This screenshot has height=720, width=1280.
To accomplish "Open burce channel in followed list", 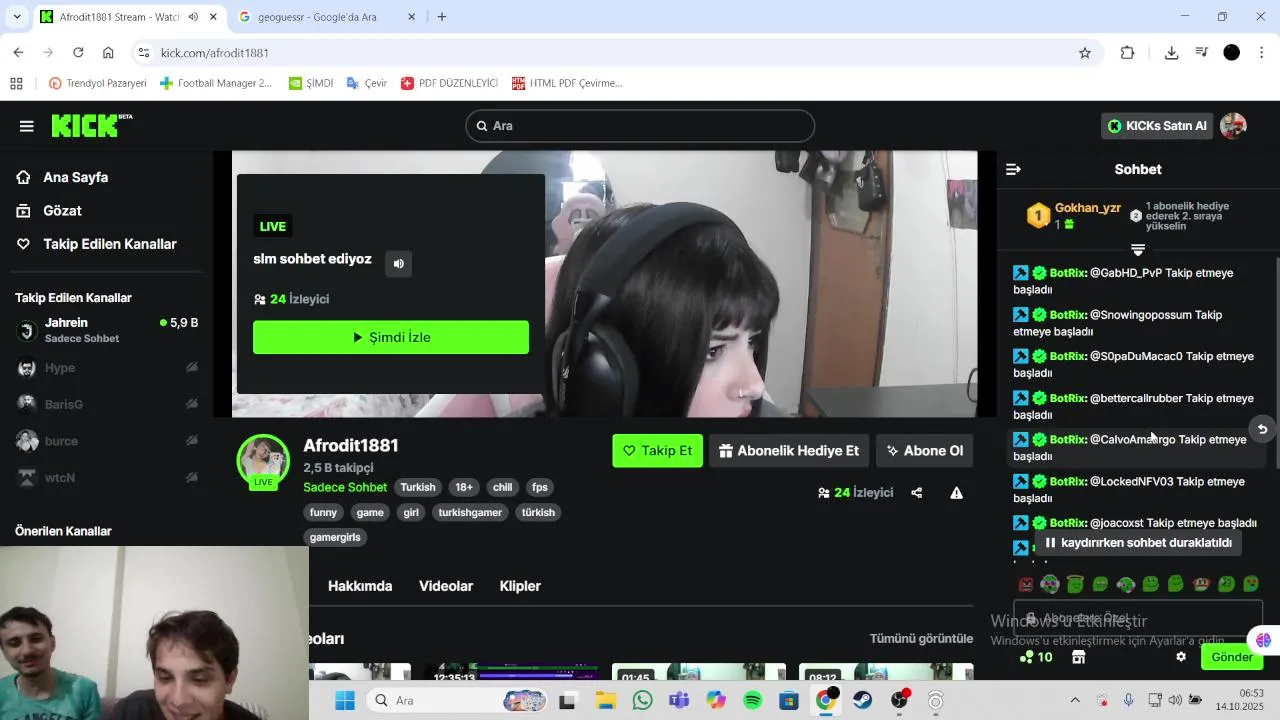I will coord(107,441).
